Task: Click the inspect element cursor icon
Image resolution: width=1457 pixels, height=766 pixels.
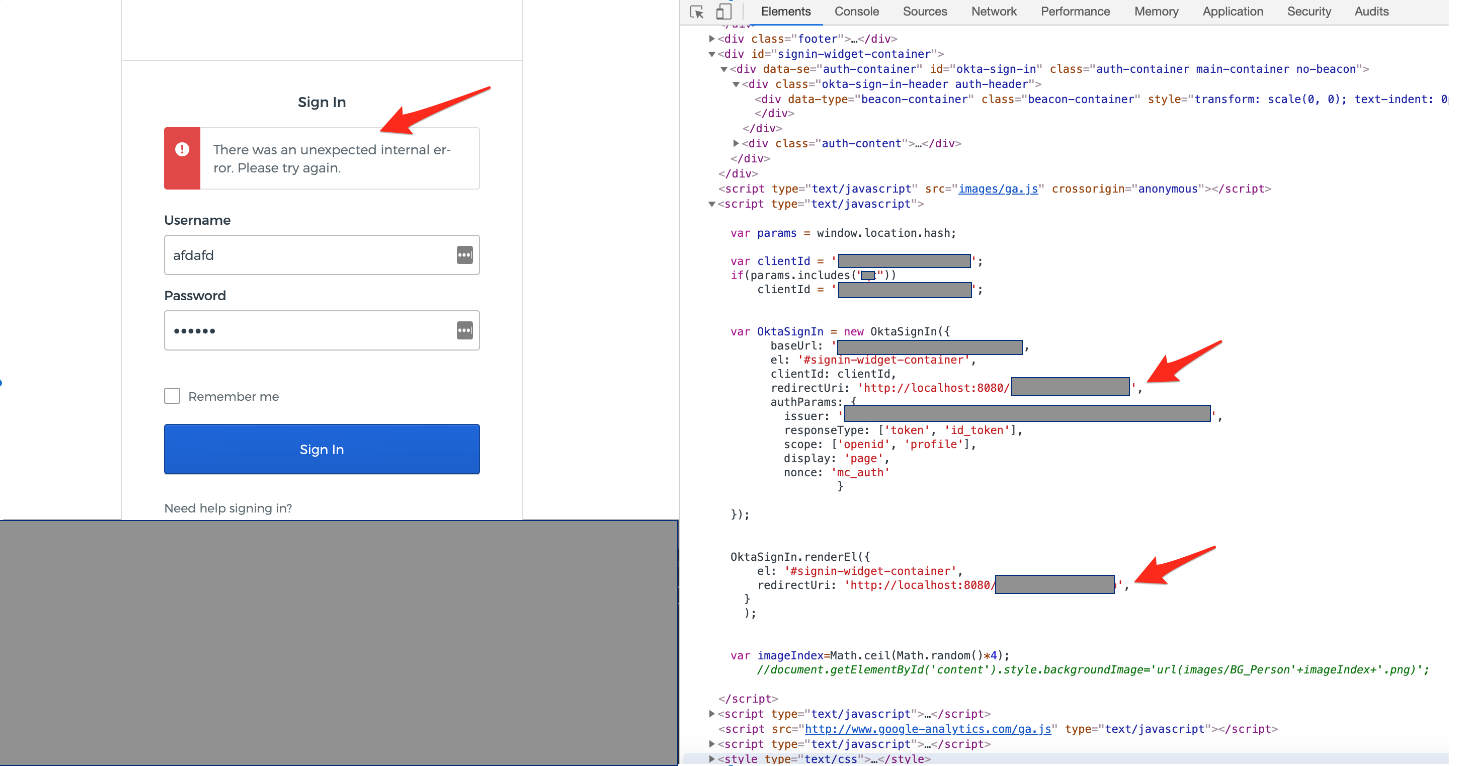Action: click(x=697, y=12)
